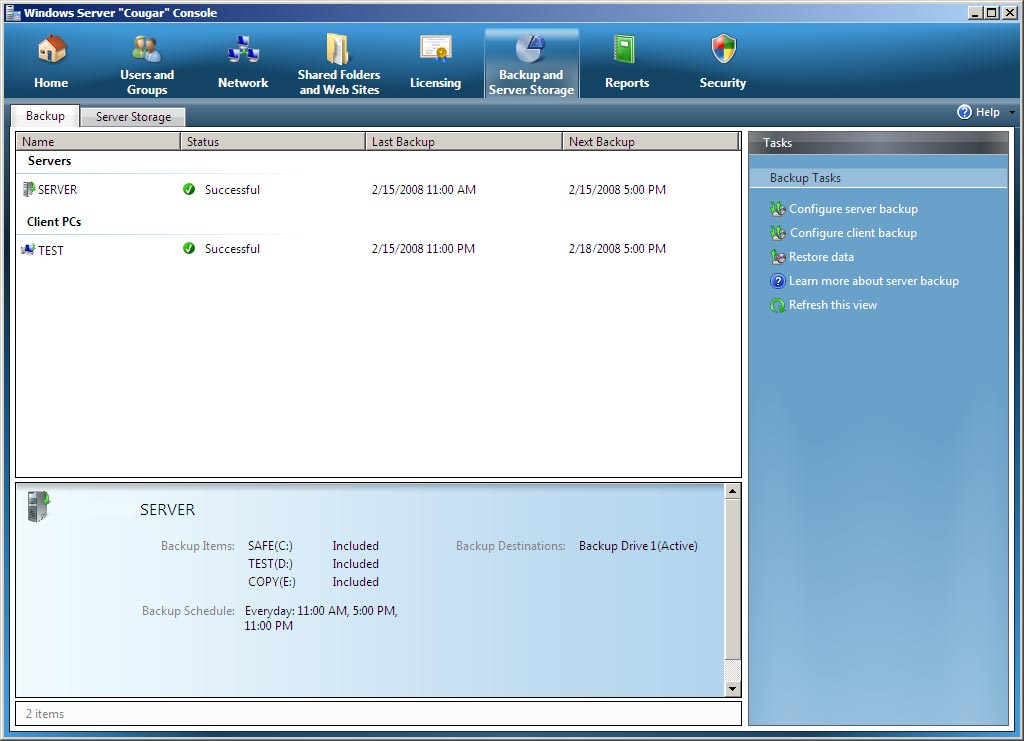Open the Security shield icon
This screenshot has width=1024, height=741.
(724, 49)
